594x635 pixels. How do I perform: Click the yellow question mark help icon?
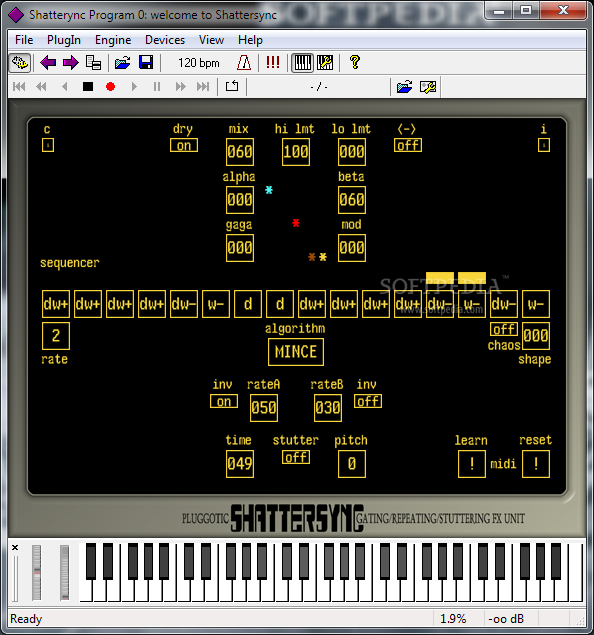click(355, 62)
